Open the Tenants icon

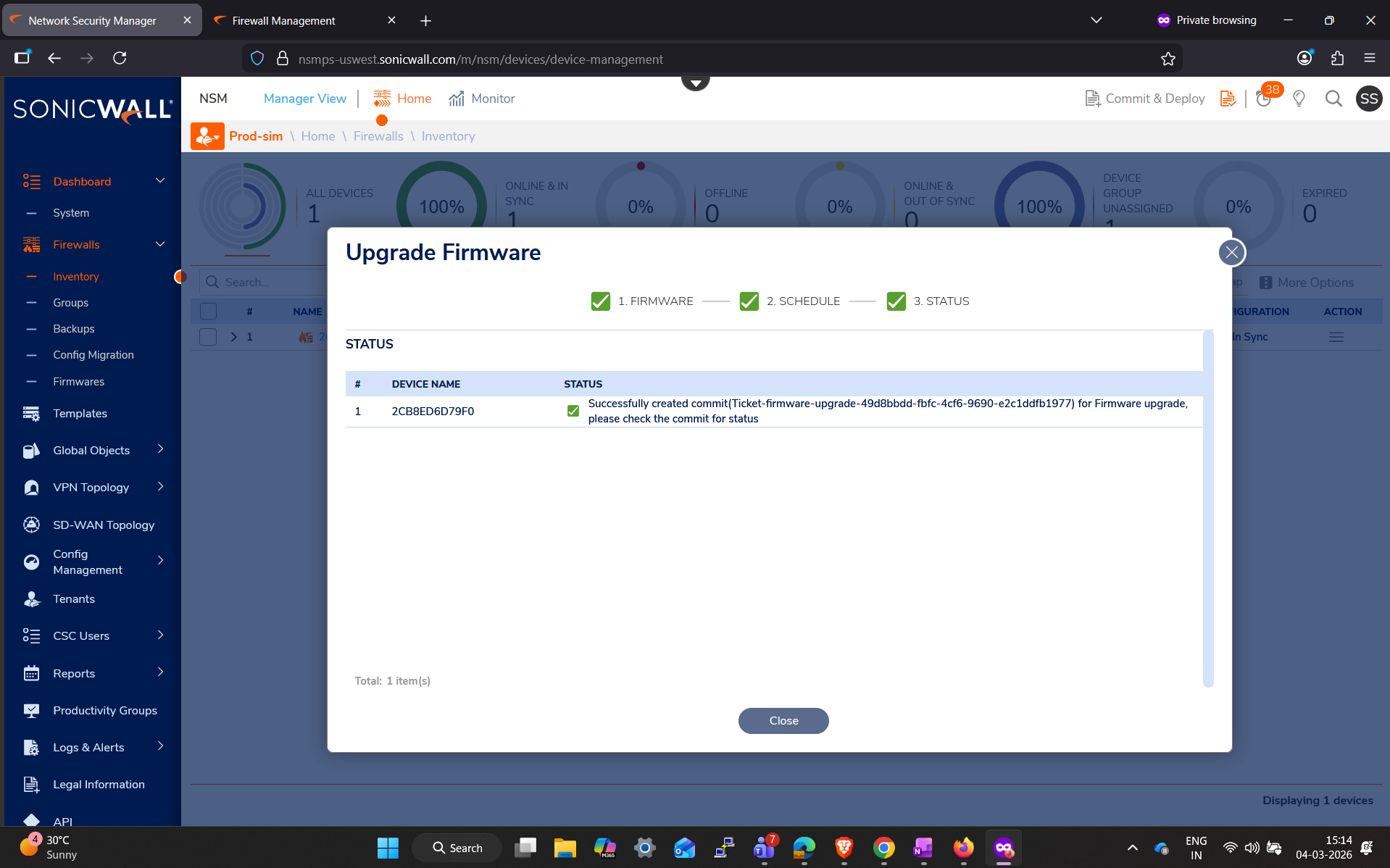tap(31, 599)
